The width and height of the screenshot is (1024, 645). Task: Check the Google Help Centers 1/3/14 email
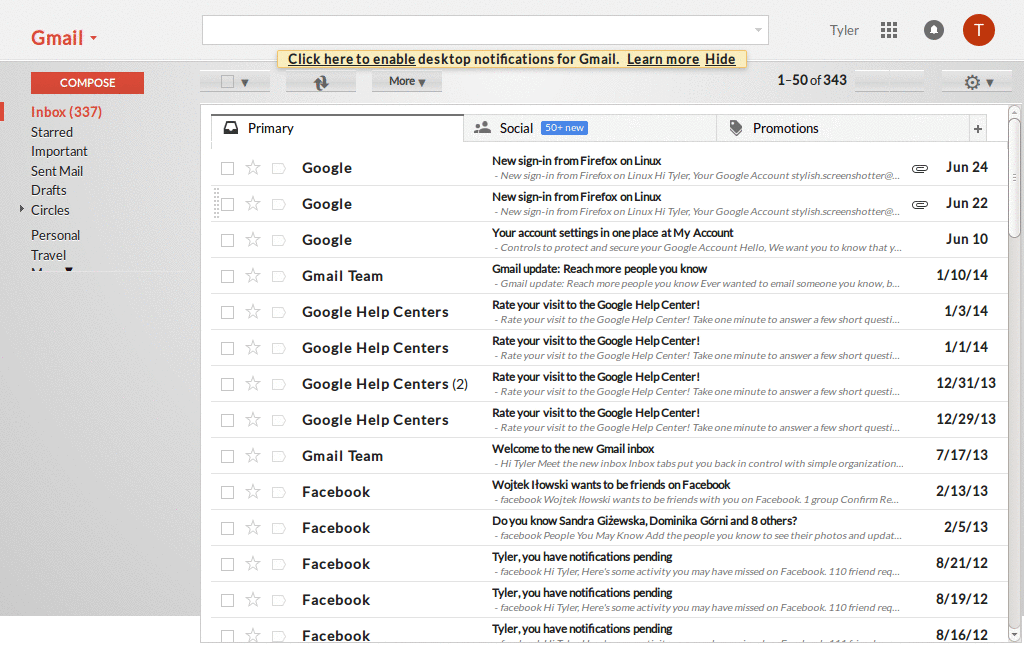click(x=227, y=312)
